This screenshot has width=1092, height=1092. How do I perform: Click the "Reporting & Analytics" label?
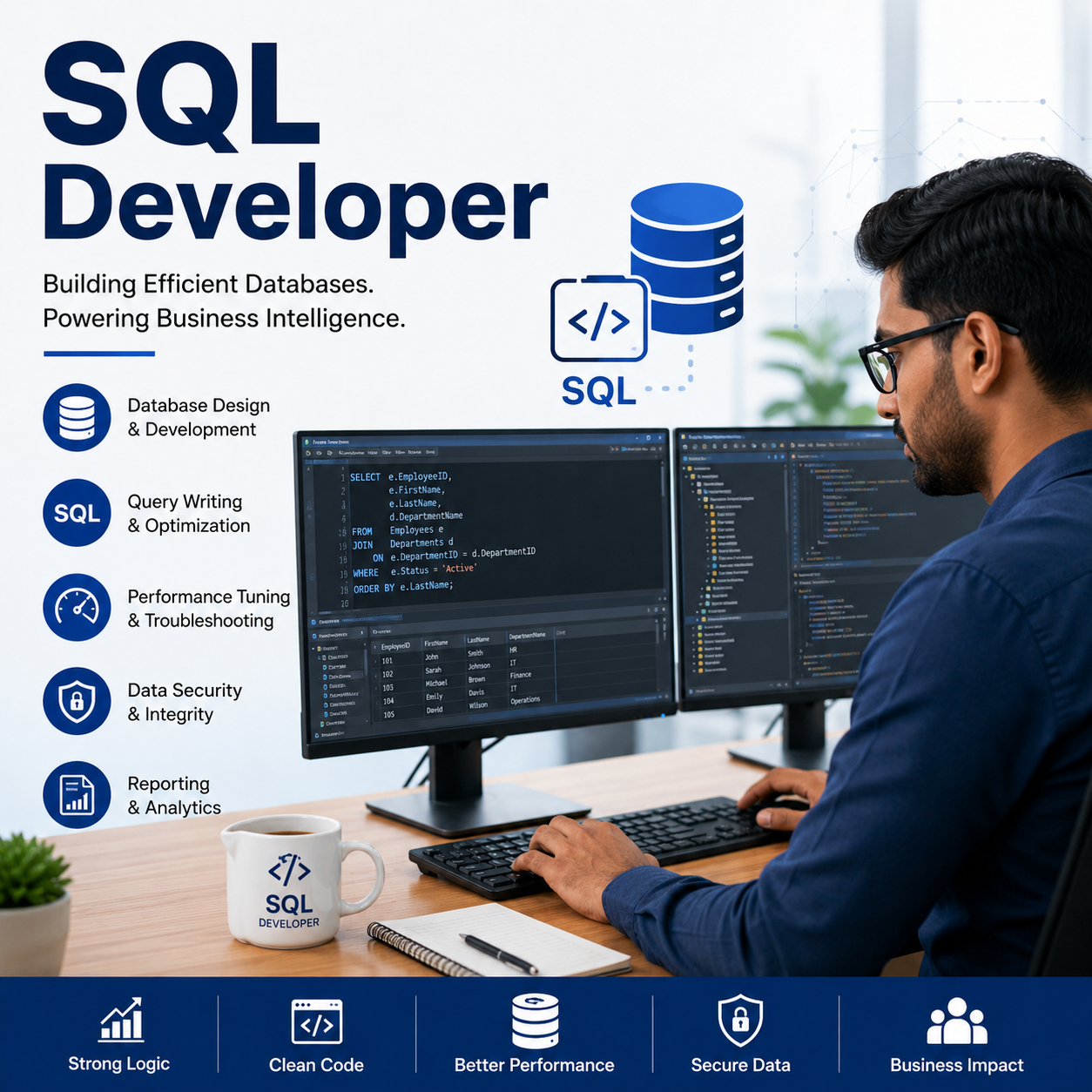[174, 795]
